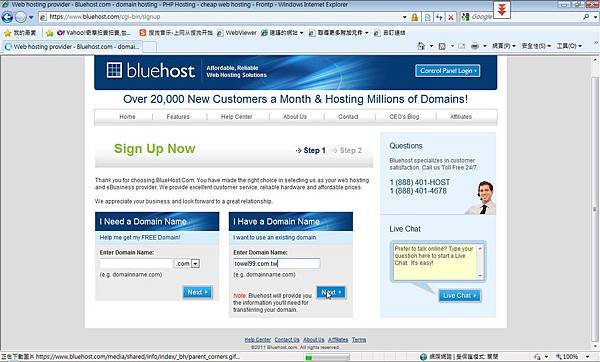Click the red X stop loading icon

(451, 17)
